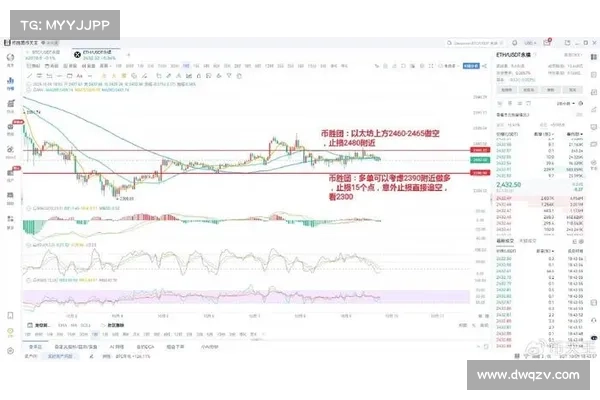Click the 2,432.50 last price in the order book

click(508, 184)
